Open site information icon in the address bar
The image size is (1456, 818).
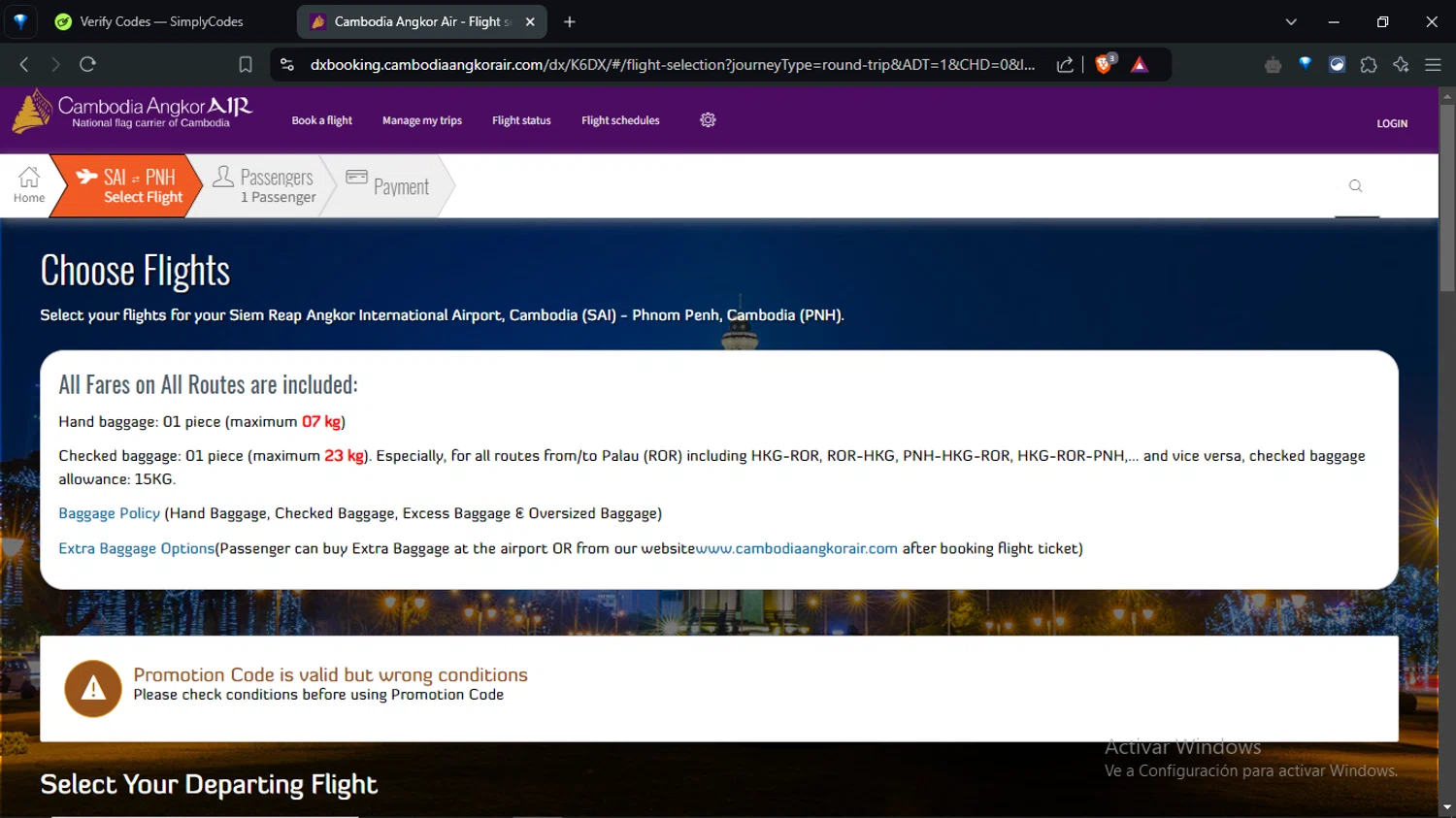pos(287,64)
